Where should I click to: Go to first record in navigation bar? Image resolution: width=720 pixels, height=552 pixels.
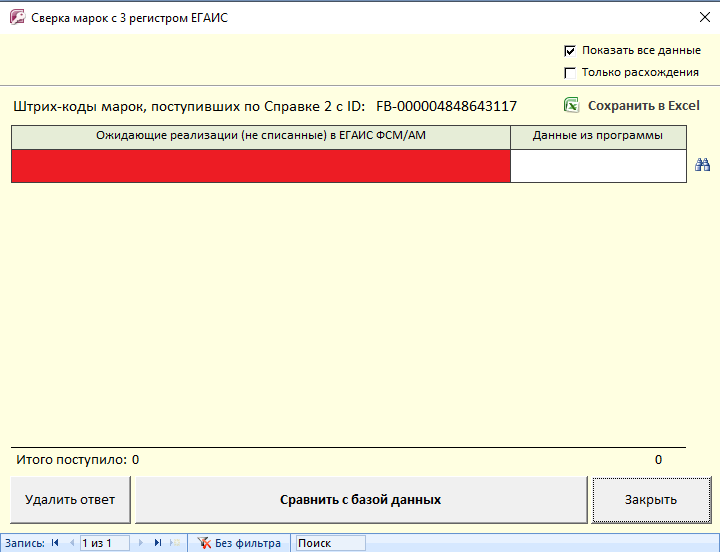click(55, 543)
